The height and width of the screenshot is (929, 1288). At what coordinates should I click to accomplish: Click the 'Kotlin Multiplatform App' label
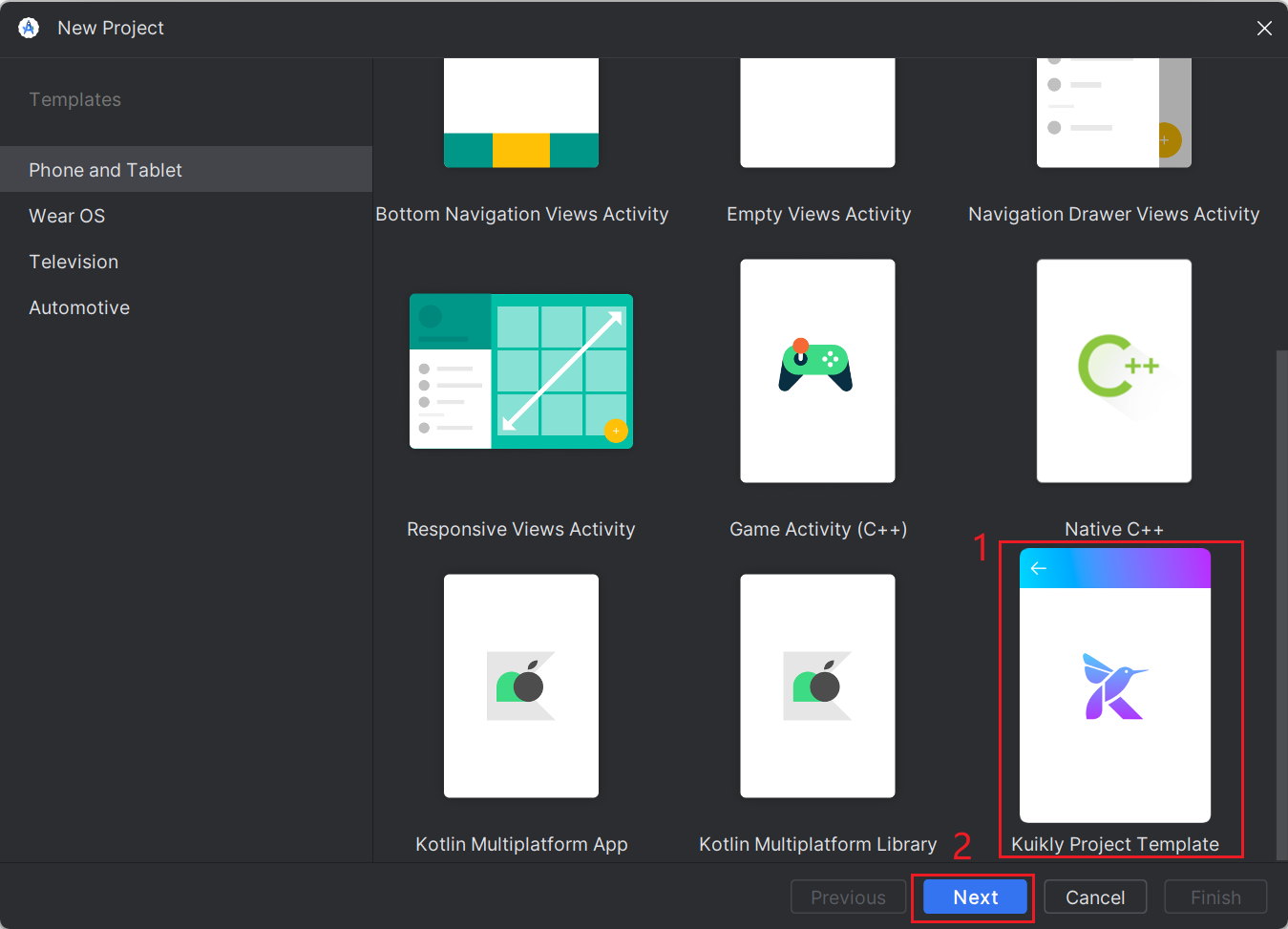tap(521, 844)
